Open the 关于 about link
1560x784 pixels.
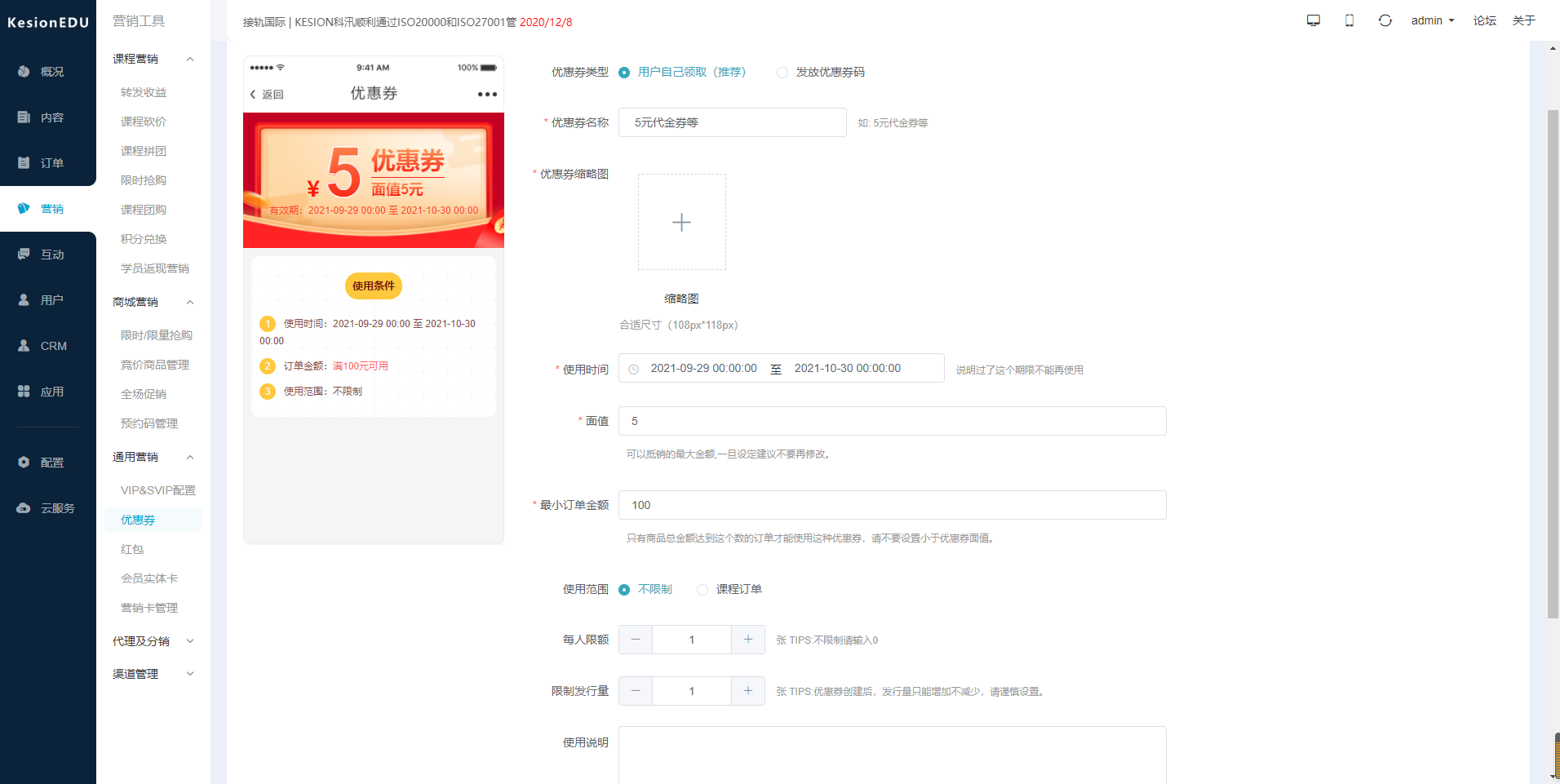[x=1524, y=20]
